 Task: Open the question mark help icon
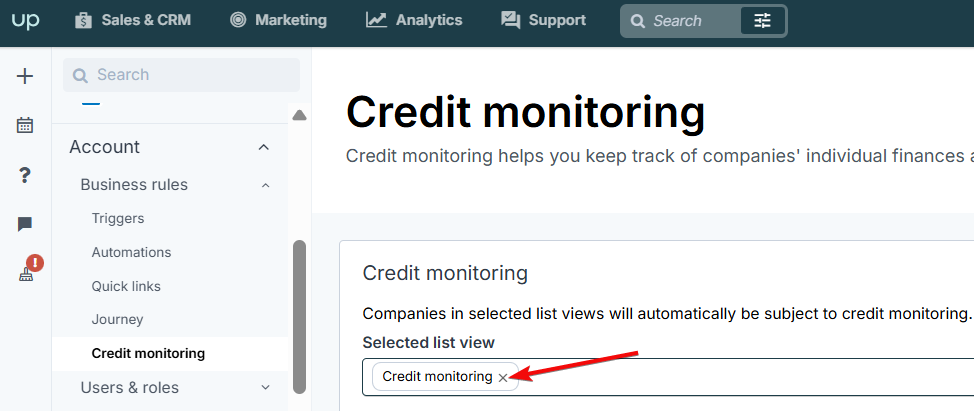click(x=25, y=176)
